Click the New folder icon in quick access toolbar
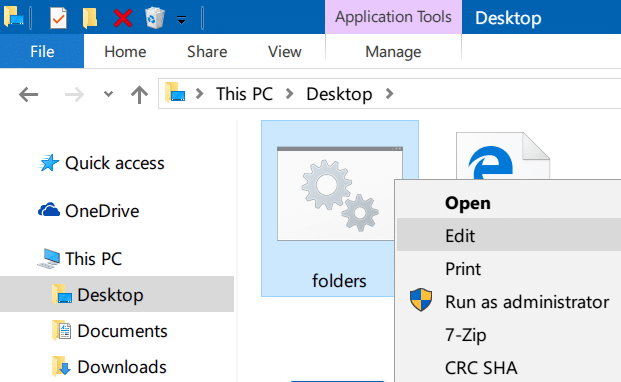Screen dimensions: 621x382 pyautogui.click(x=90, y=18)
